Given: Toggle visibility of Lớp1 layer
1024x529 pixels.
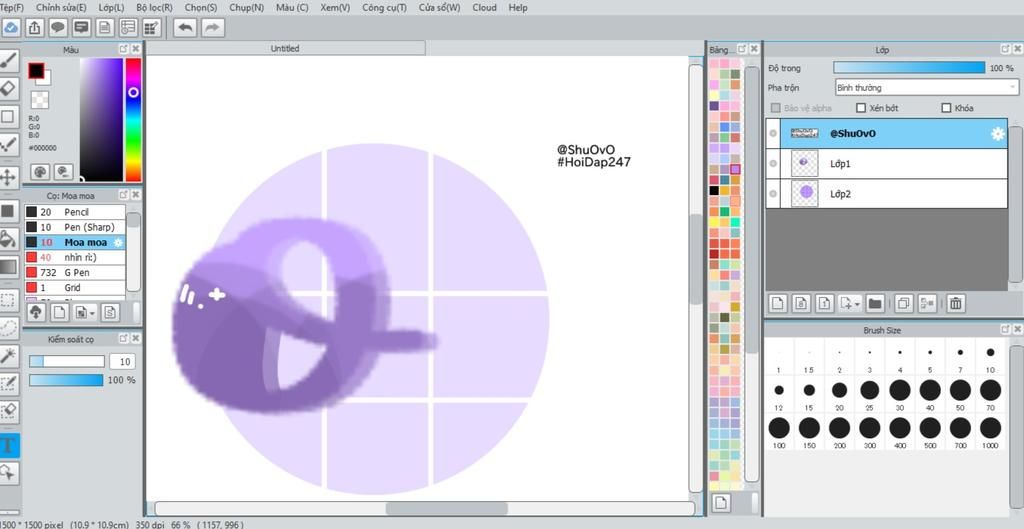Looking at the screenshot, I should (773, 164).
